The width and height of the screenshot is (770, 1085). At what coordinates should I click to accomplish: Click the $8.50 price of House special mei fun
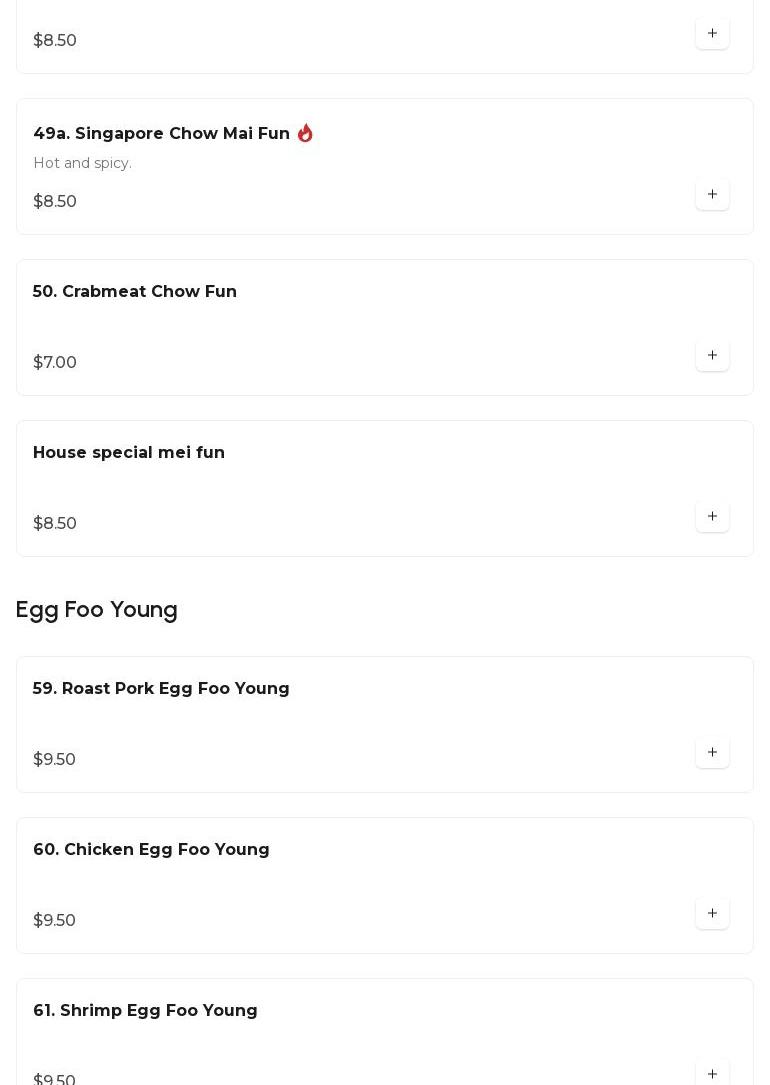point(55,524)
